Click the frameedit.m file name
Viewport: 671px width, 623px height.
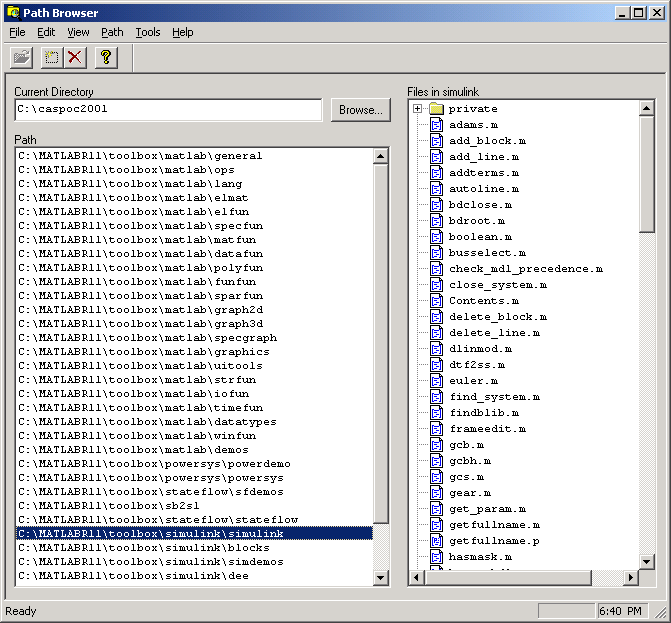pos(487,429)
